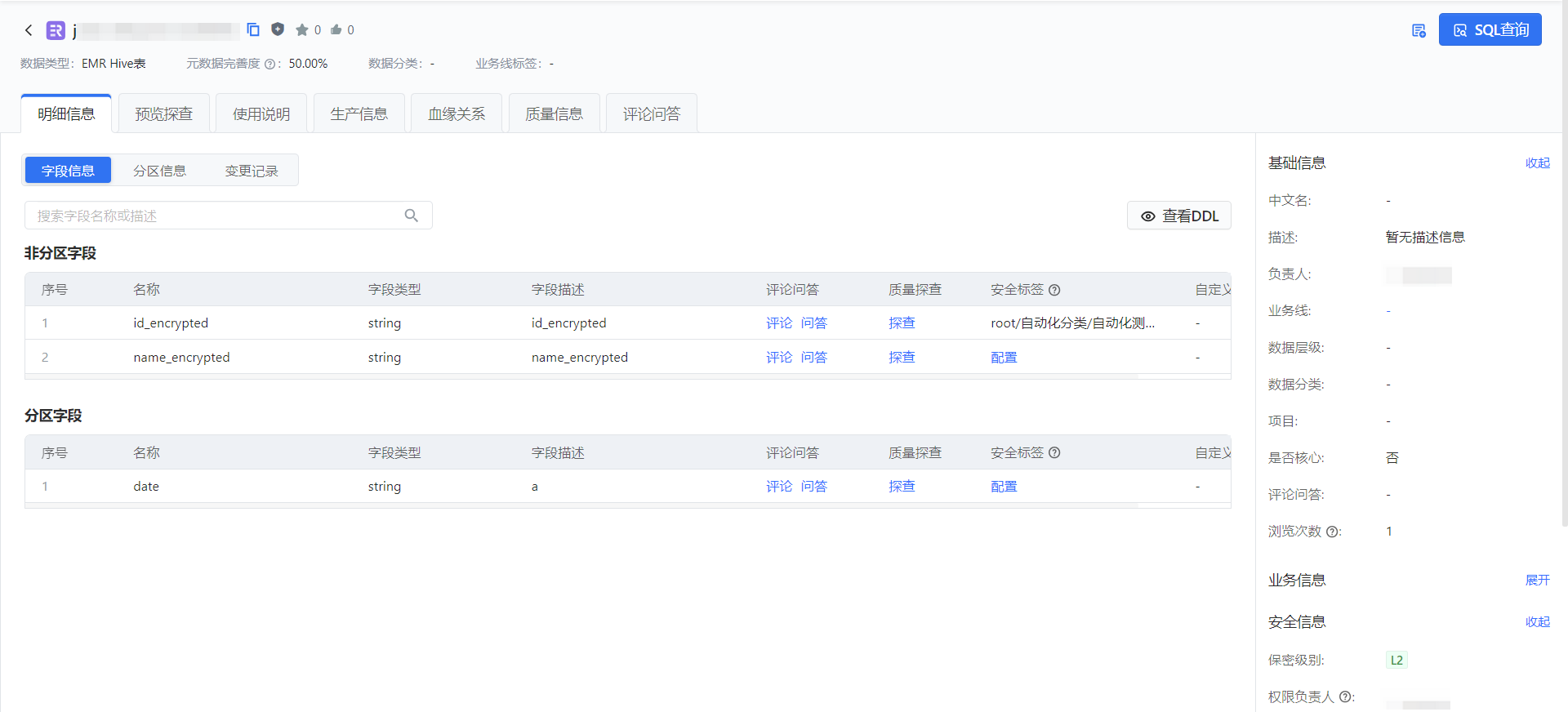Select the 变更记录 sub-tab
The image size is (1568, 712).
point(252,171)
